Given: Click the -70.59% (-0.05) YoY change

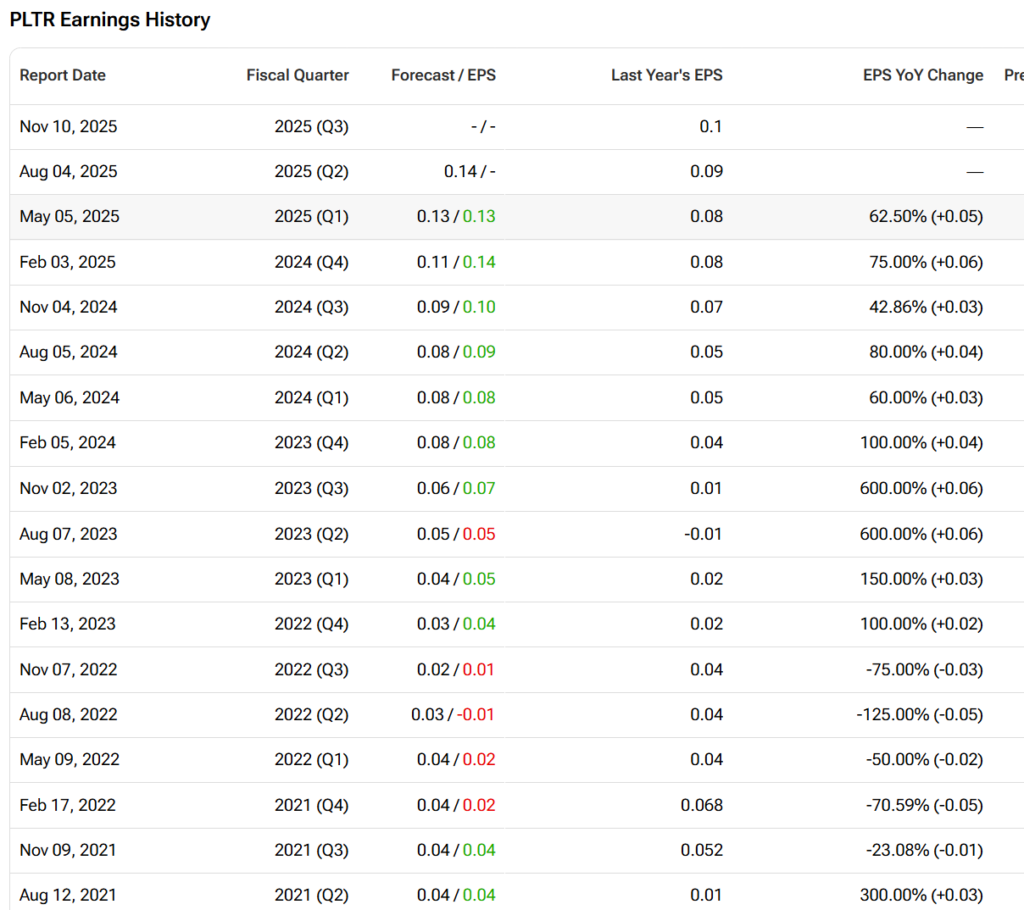Looking at the screenshot, I should [925, 805].
